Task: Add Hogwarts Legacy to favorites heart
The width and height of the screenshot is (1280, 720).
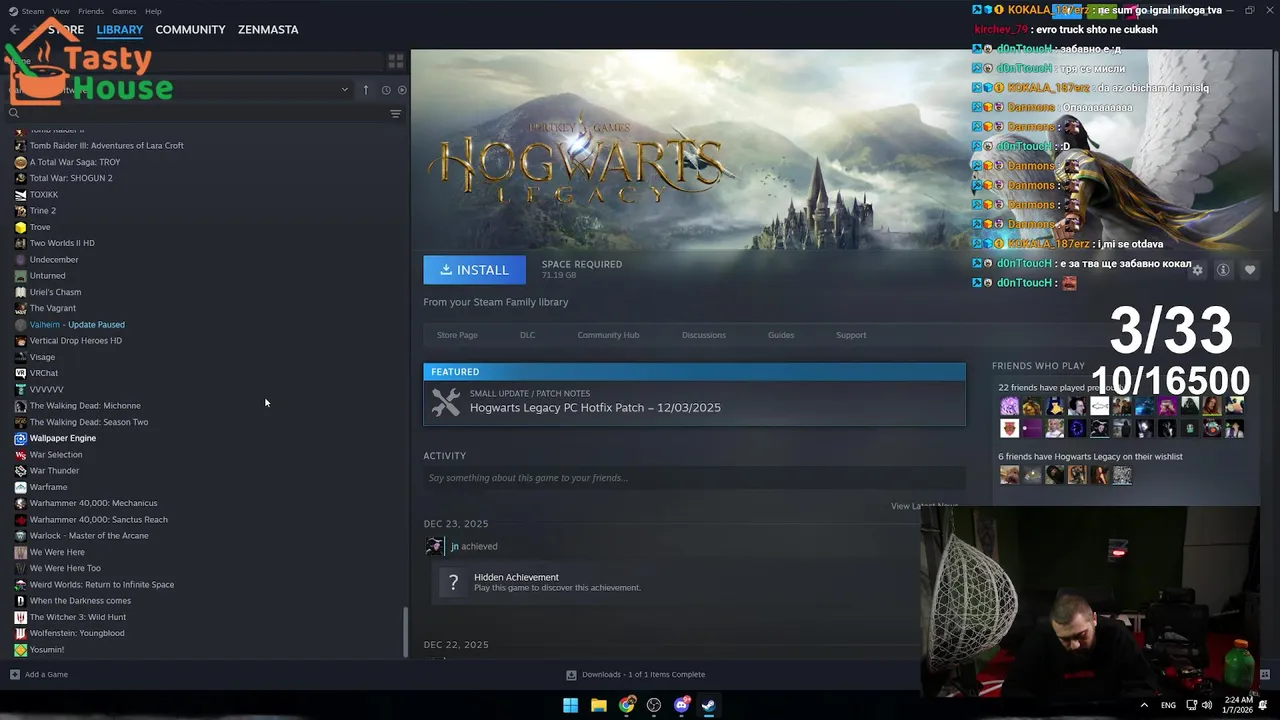Action: click(x=1250, y=270)
